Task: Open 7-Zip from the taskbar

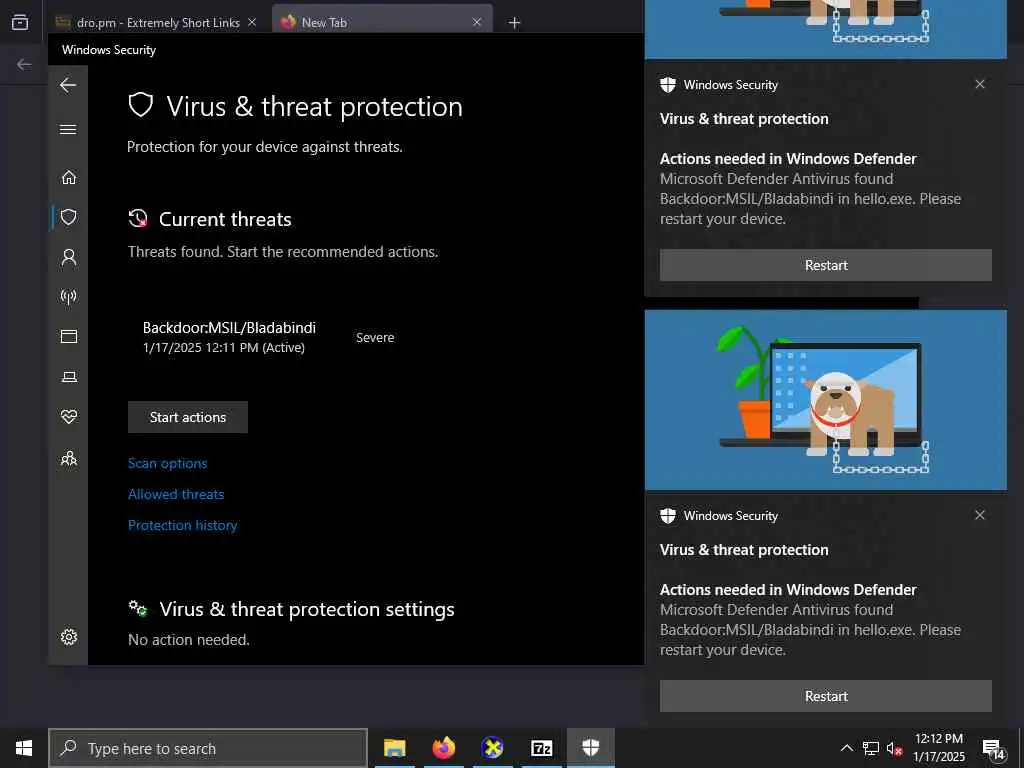Action: pos(541,748)
